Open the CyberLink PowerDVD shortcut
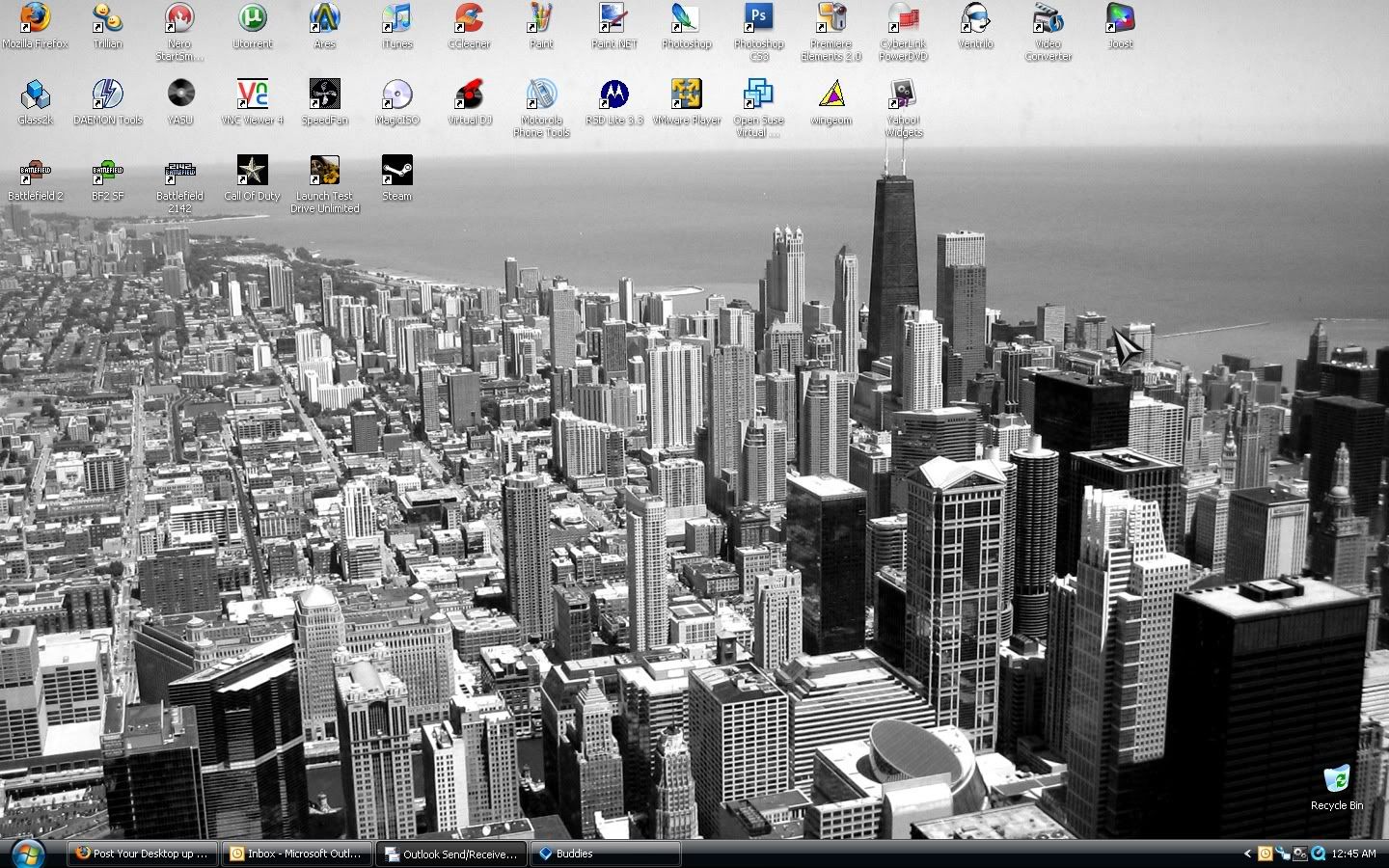This screenshot has height=868, width=1389. coord(904,32)
